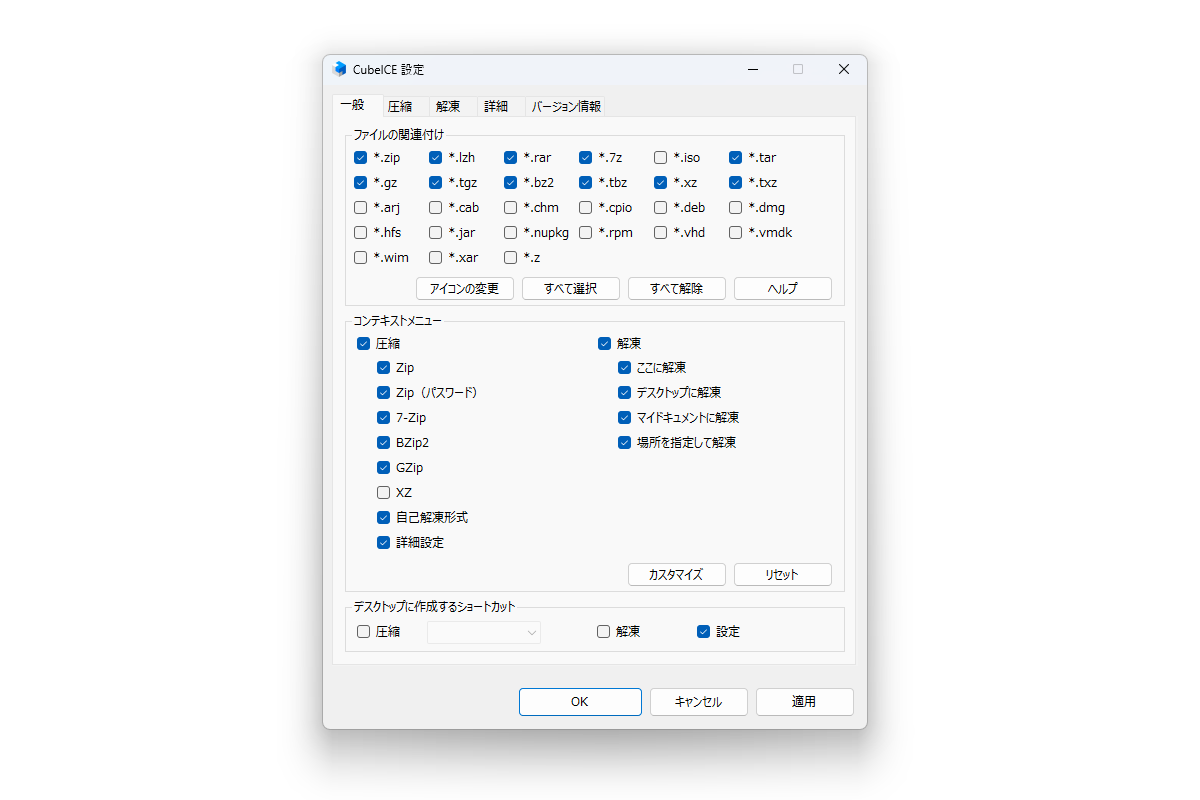This screenshot has width=1200, height=800.
Task: Open the 解凍 tab
Action: [448, 106]
